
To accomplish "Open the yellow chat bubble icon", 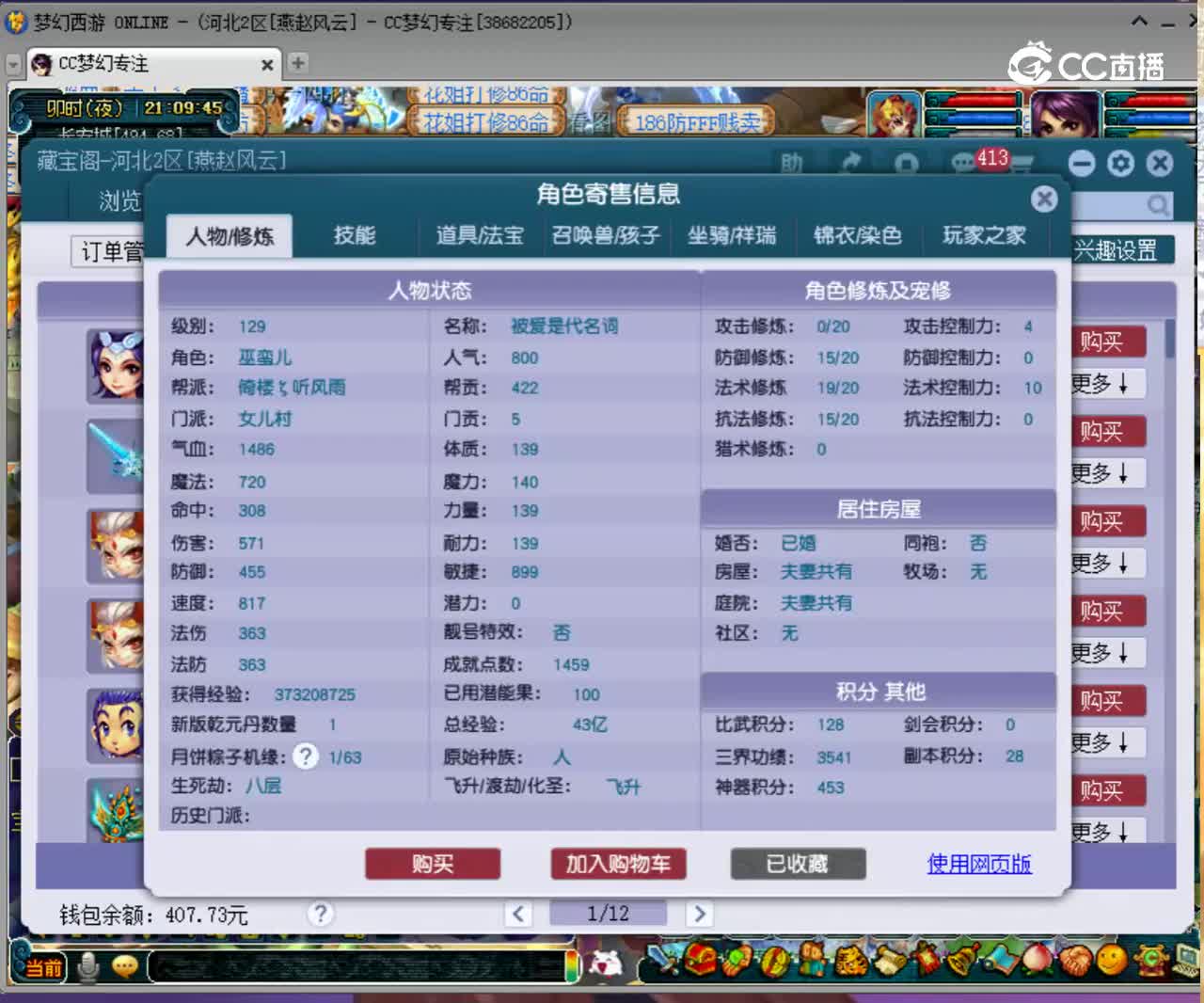I will [x=125, y=966].
